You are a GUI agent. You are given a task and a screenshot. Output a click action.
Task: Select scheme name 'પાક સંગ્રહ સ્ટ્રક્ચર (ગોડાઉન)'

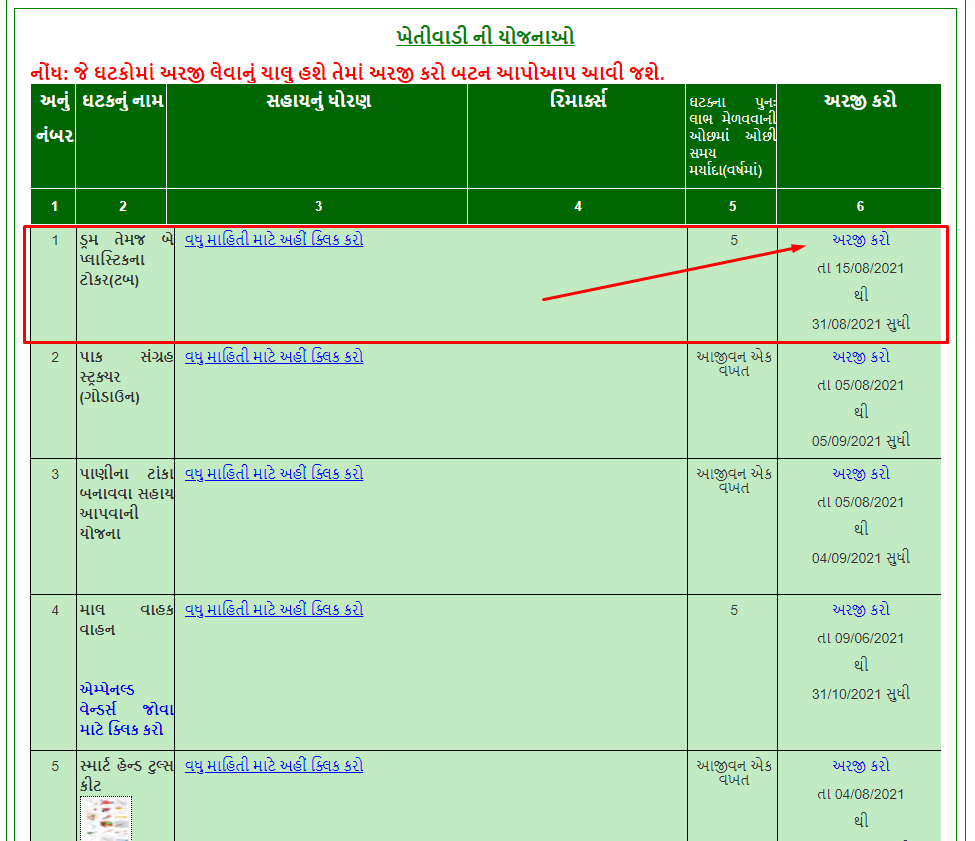pyautogui.click(x=126, y=377)
